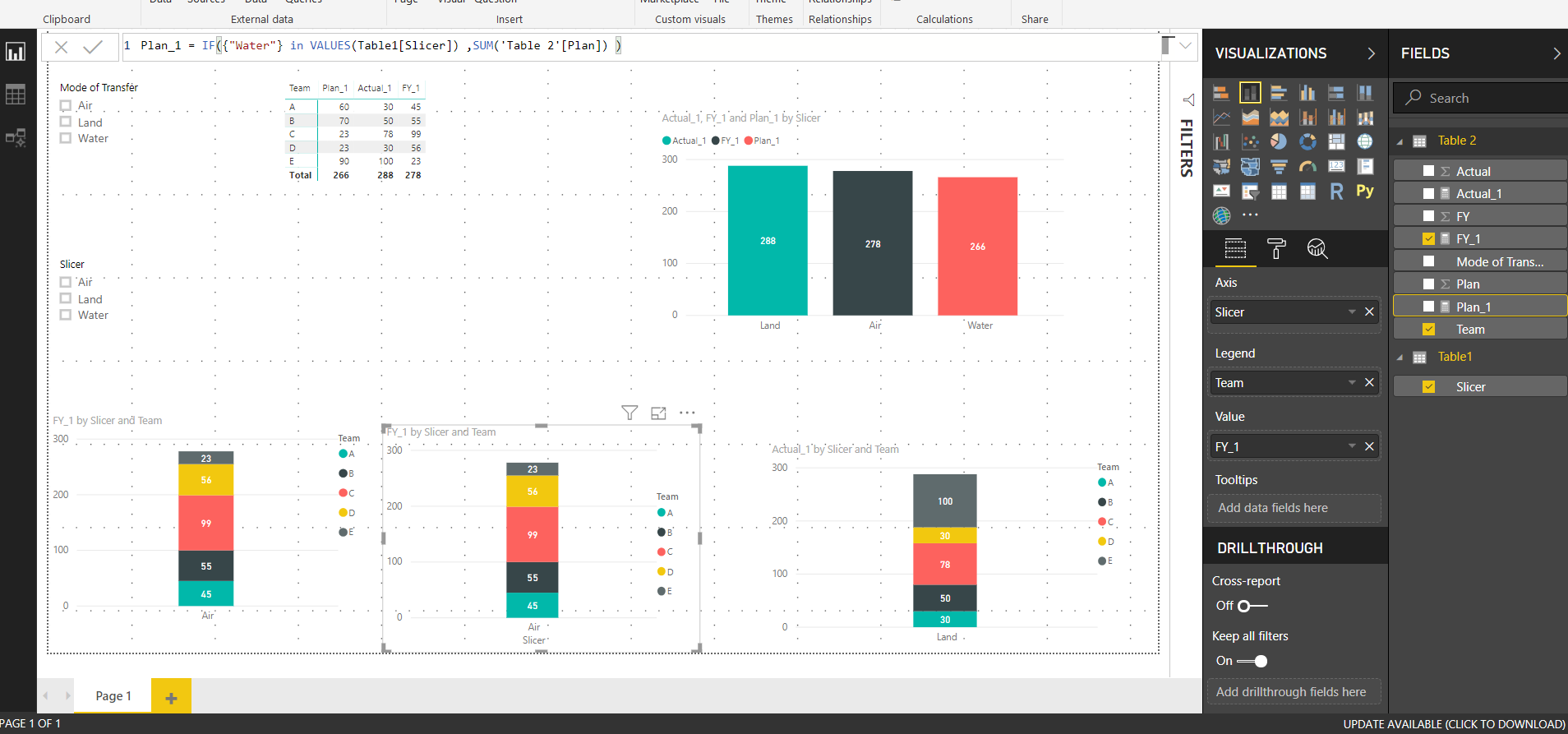This screenshot has height=734, width=1568.
Task: Add a new report page
Action: click(171, 697)
